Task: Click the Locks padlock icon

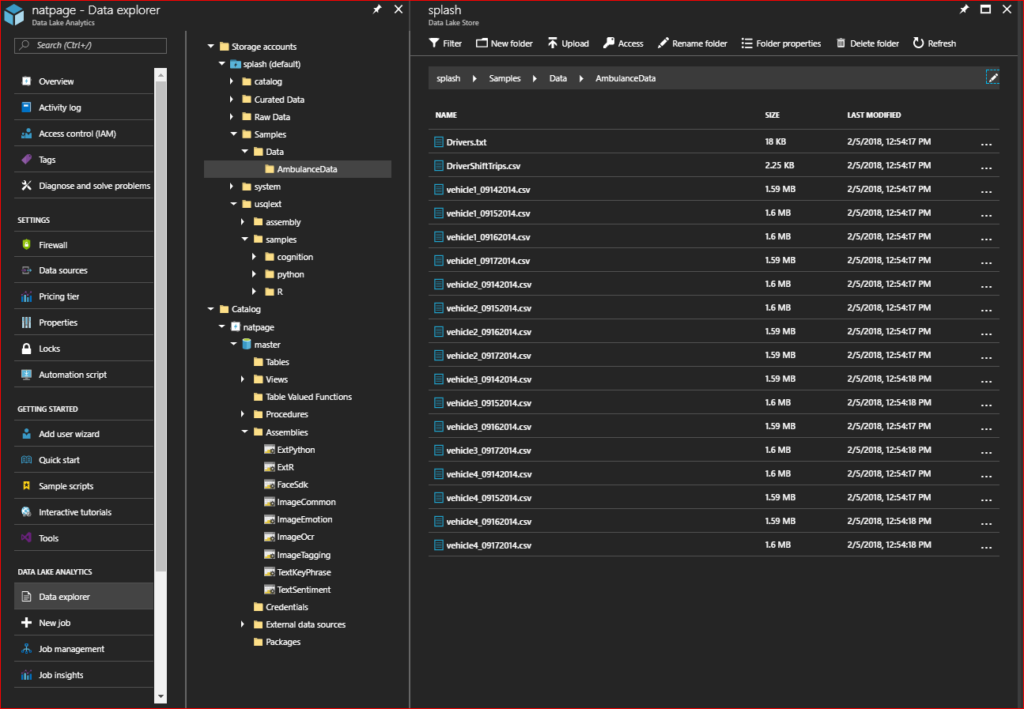Action: click(26, 349)
